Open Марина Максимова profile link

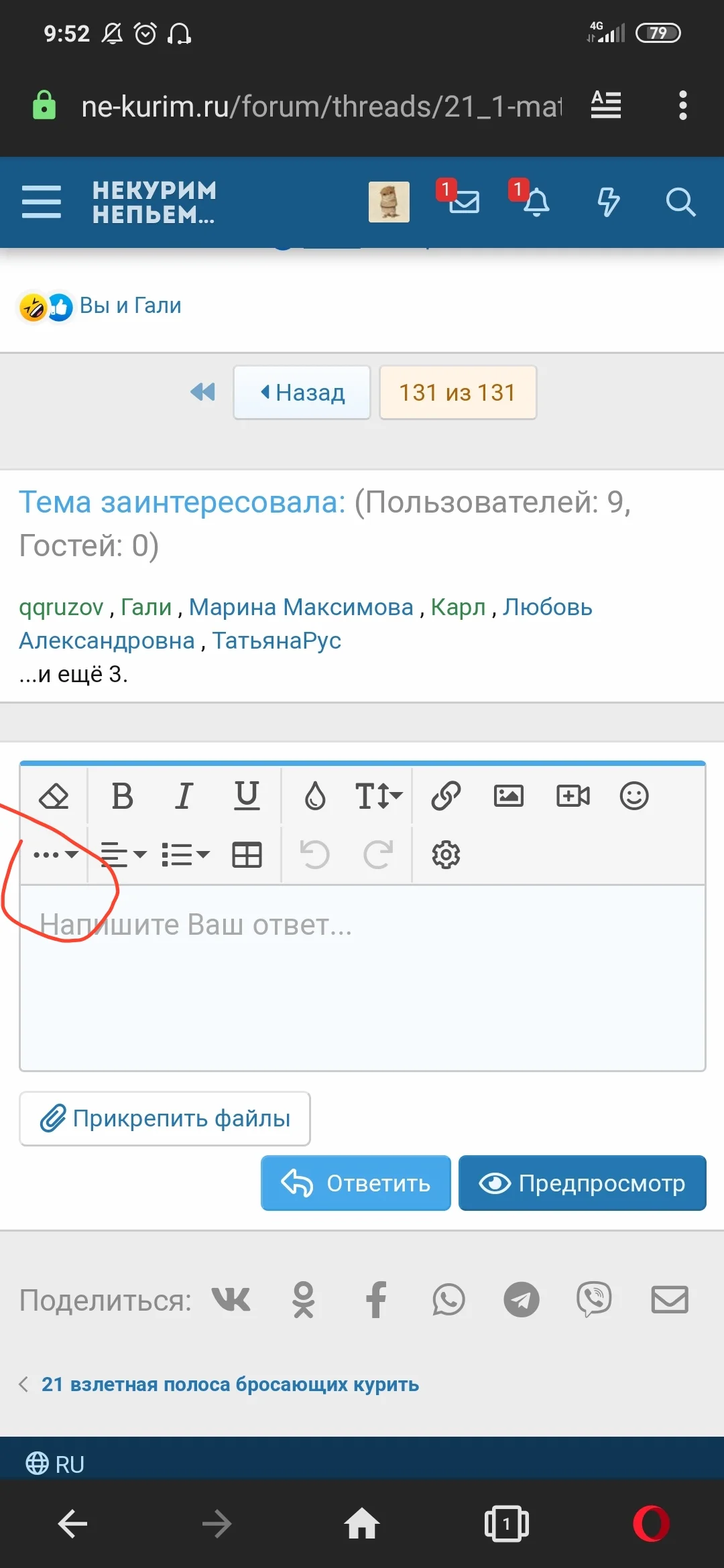tap(301, 607)
